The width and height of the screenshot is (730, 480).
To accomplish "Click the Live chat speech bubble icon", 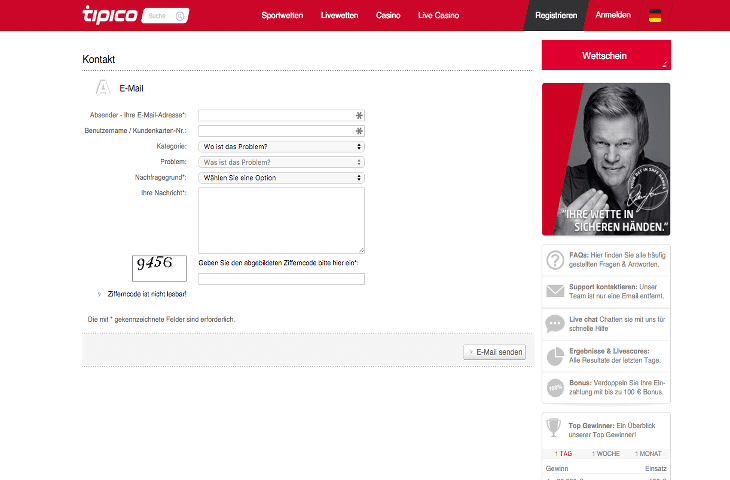I will 555,324.
